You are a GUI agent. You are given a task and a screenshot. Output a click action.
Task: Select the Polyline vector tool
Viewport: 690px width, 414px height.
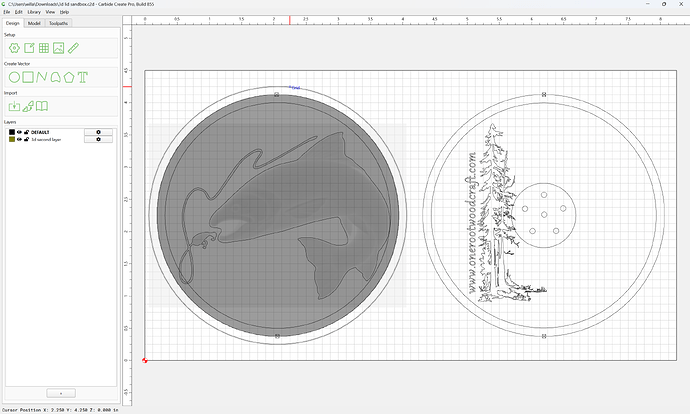(x=41, y=77)
